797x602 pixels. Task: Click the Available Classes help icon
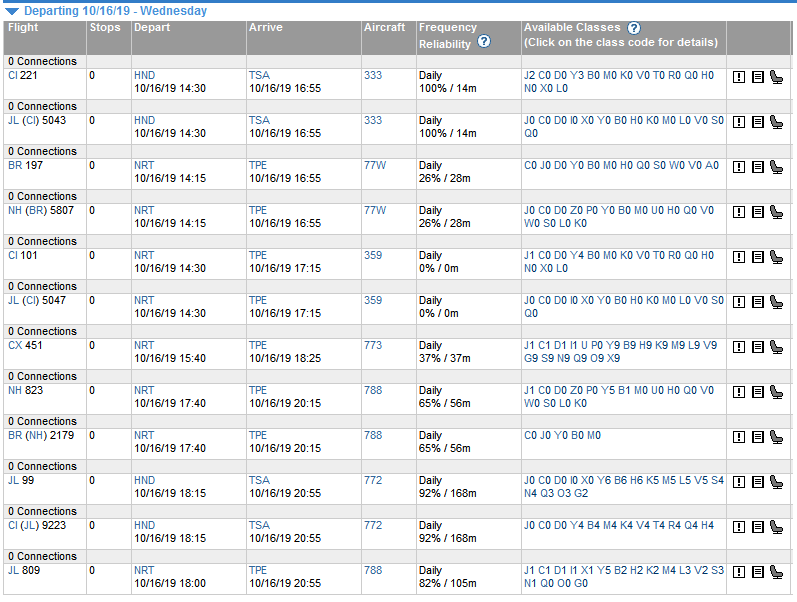[x=634, y=28]
